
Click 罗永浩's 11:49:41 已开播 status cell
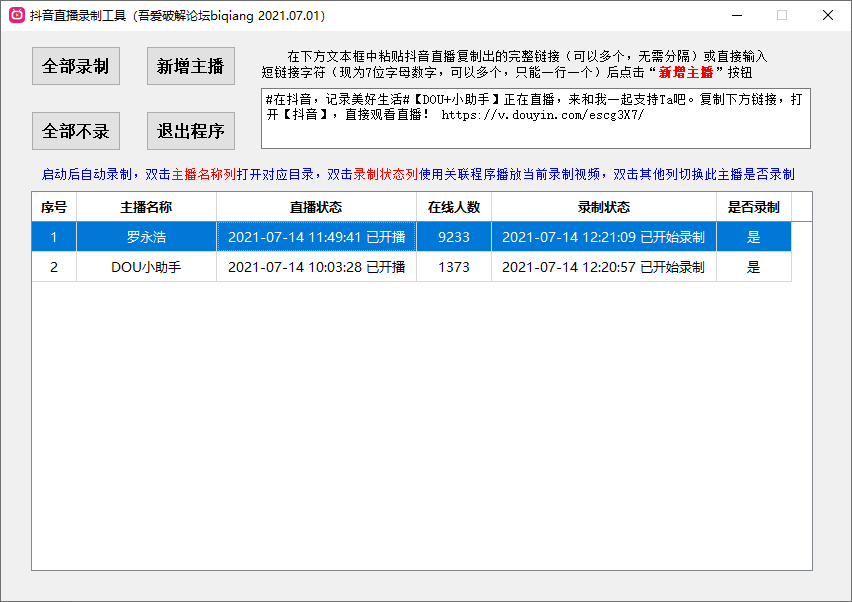click(316, 237)
